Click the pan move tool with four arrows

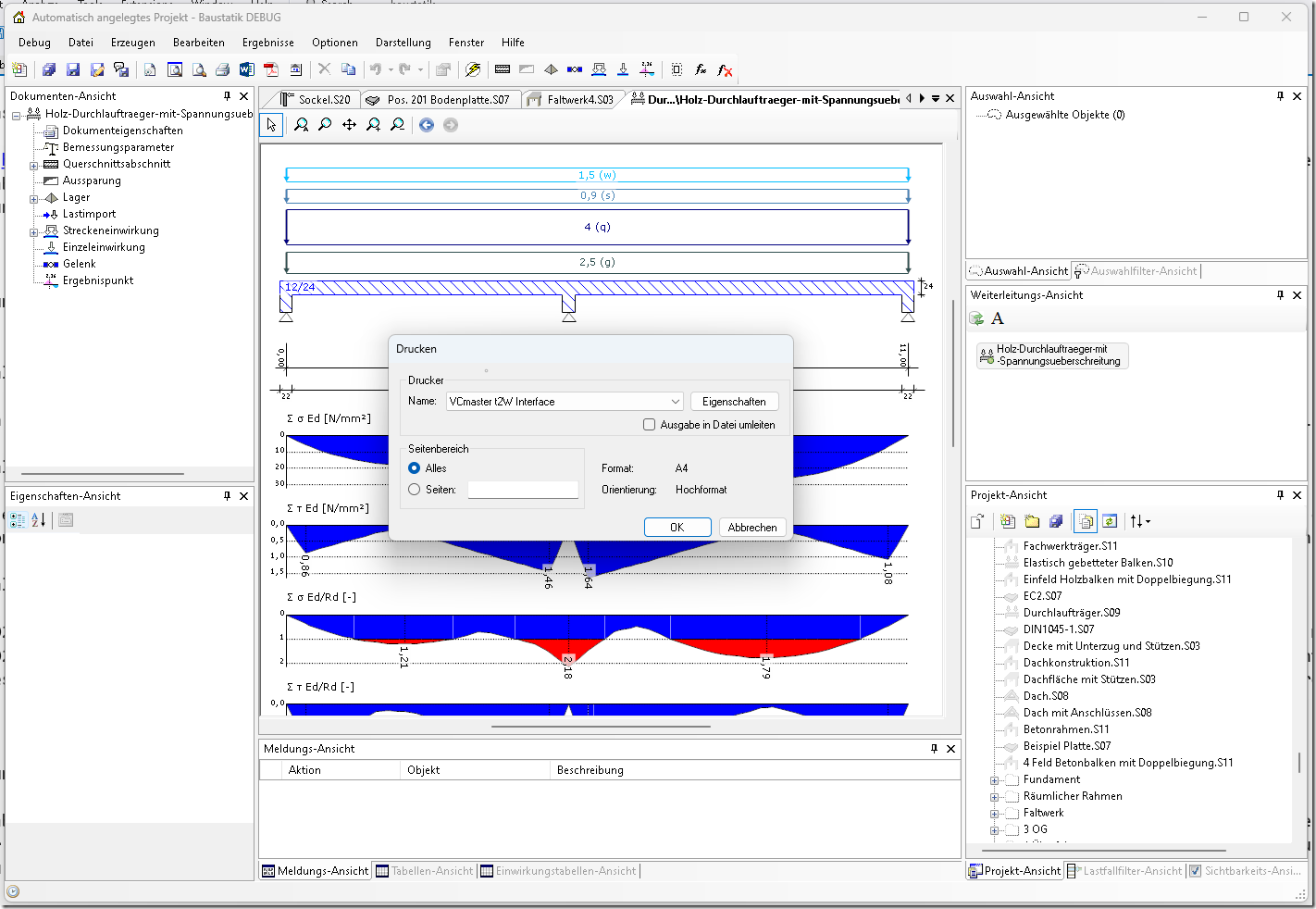point(349,125)
